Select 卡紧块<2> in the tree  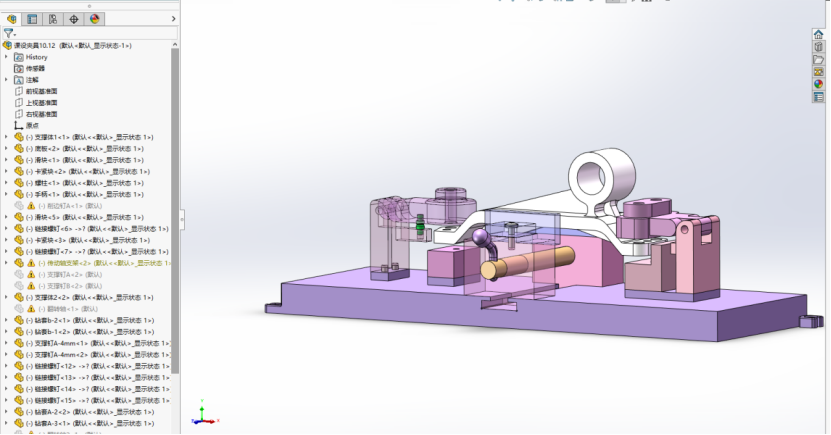click(x=88, y=172)
